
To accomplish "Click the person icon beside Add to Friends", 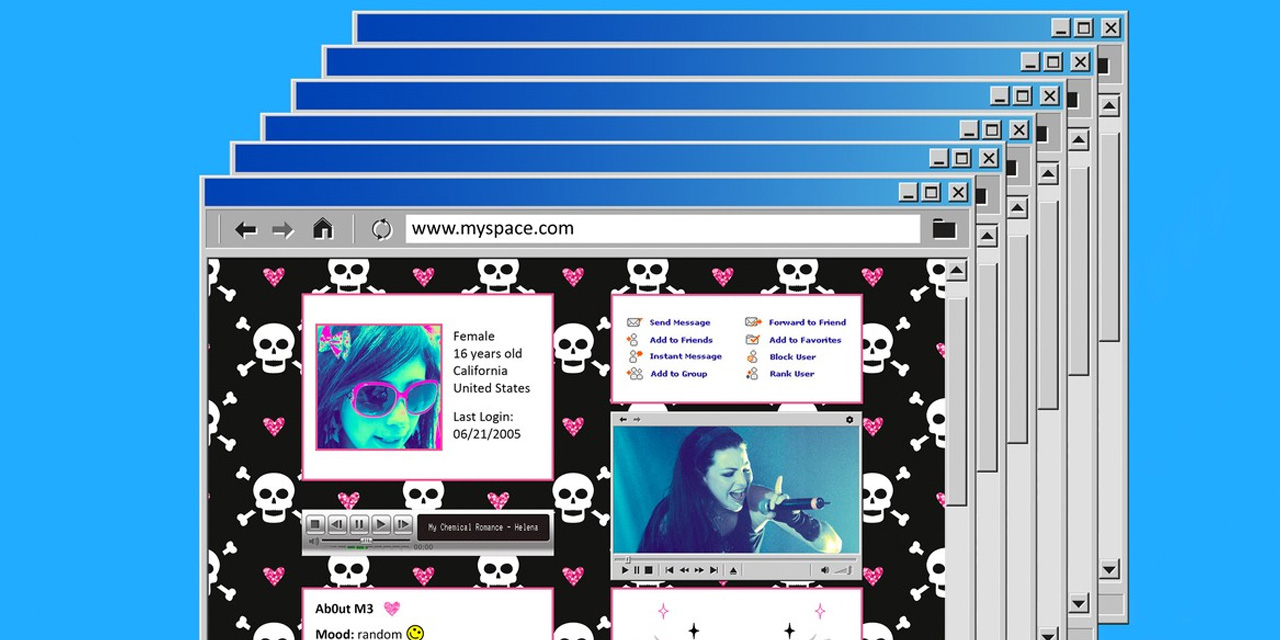I will coord(633,340).
